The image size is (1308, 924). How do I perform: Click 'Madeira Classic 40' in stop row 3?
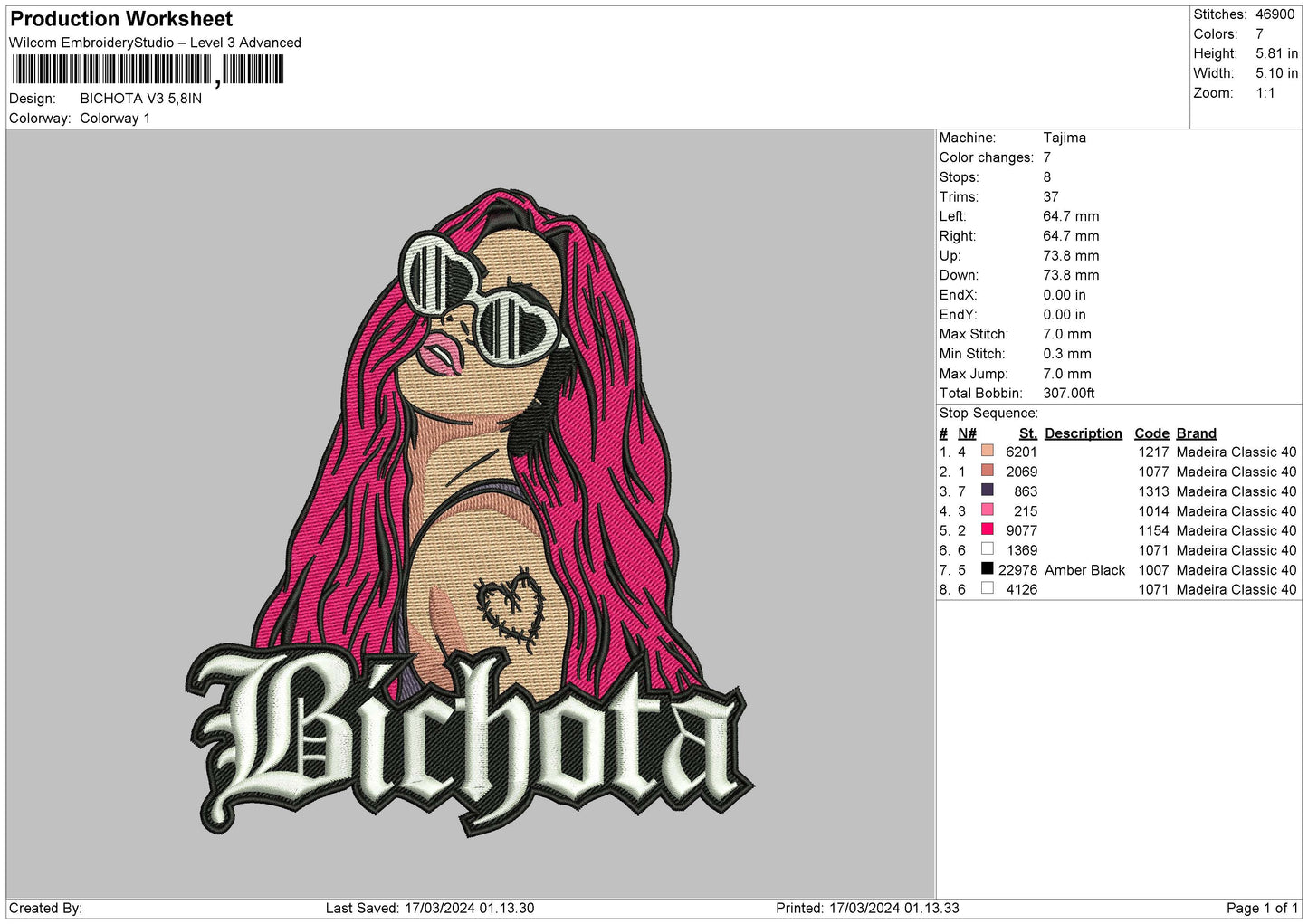point(1236,491)
